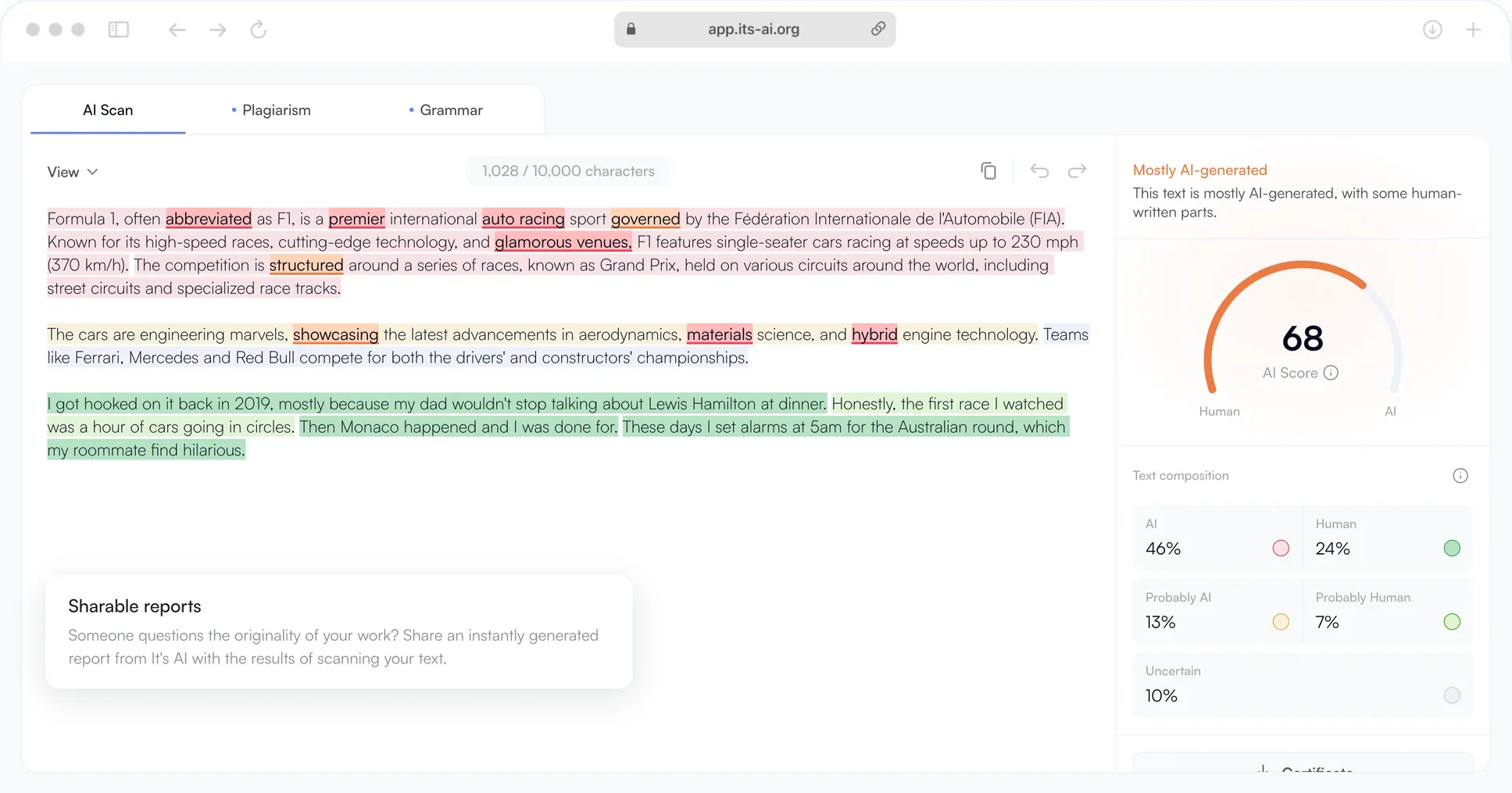Click the highlighted word 'governed'

[645, 219]
